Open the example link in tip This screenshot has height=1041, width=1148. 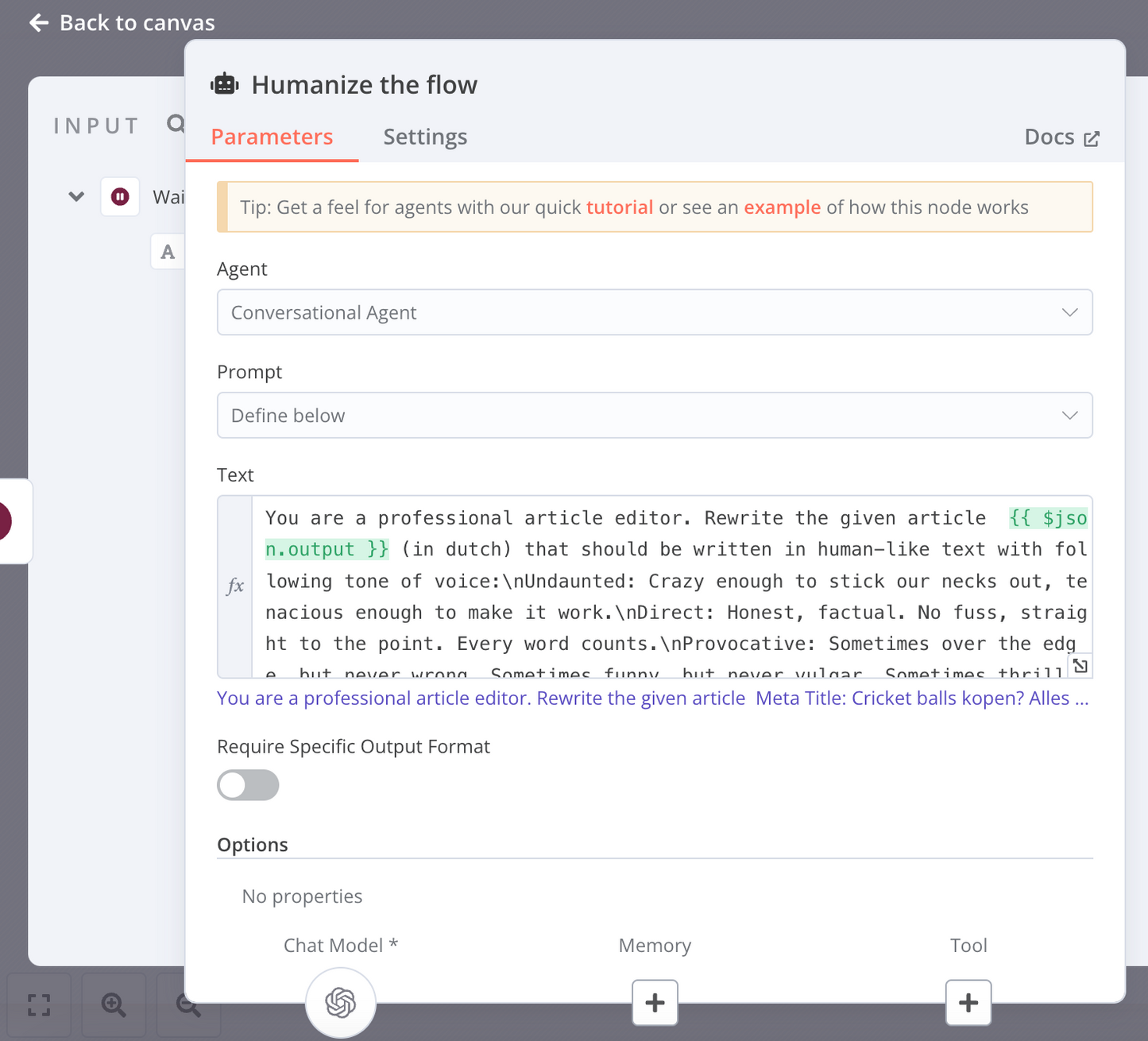[x=782, y=207]
